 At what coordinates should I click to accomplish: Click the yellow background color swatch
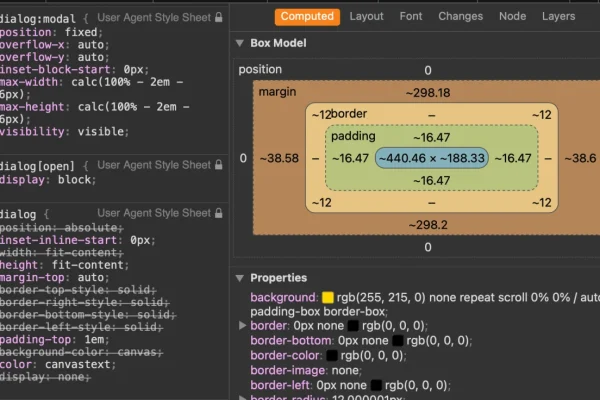(x=328, y=297)
